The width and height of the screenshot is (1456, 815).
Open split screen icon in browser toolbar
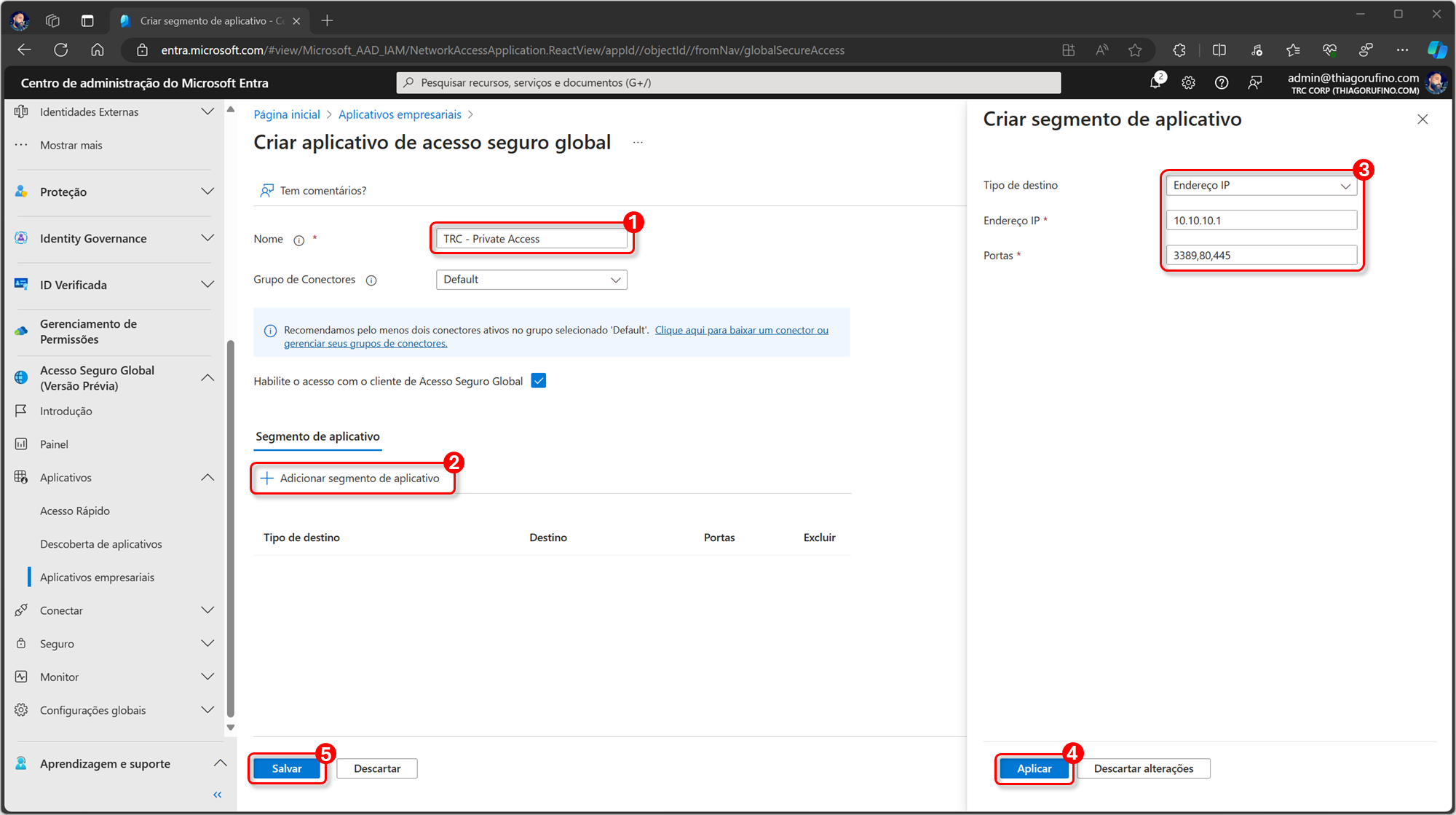(x=1219, y=50)
